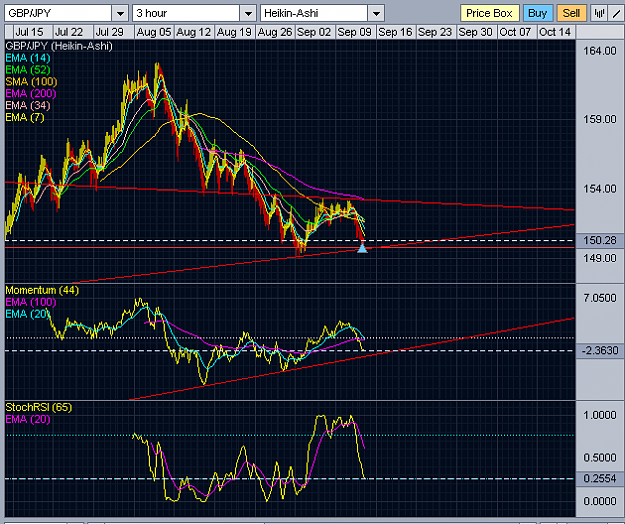The width and height of the screenshot is (625, 524).
Task: Click the -2.3630 momentum value tag
Action: click(x=600, y=351)
